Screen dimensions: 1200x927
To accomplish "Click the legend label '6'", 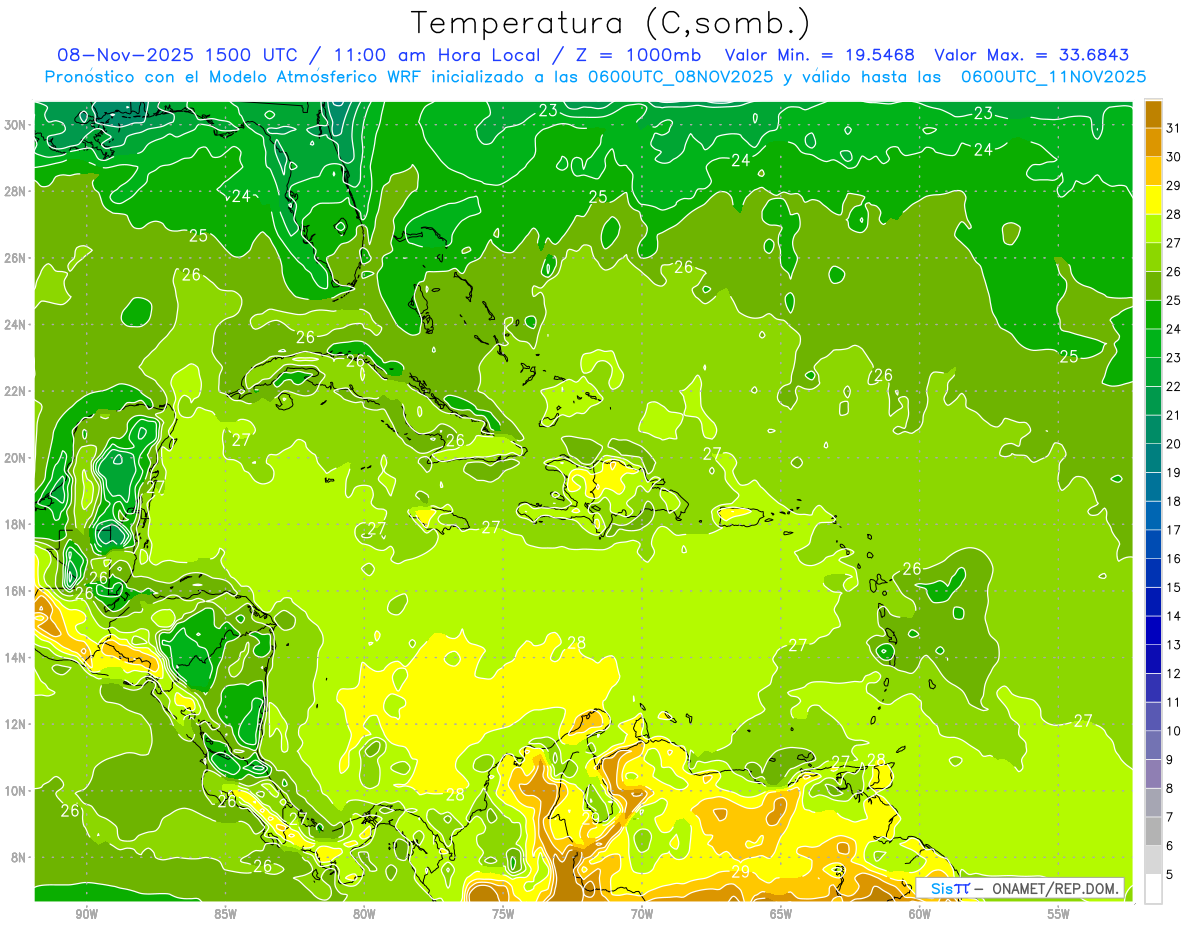I will coord(1170,846).
